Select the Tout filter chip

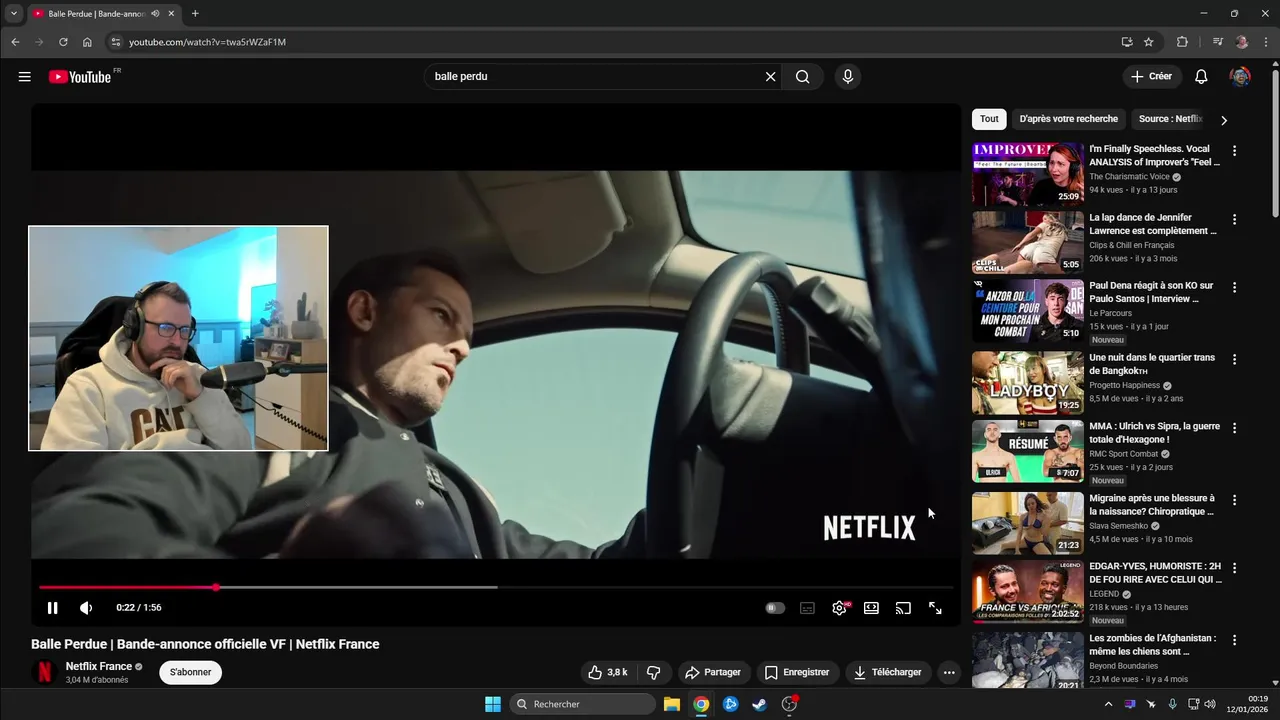[x=989, y=119]
